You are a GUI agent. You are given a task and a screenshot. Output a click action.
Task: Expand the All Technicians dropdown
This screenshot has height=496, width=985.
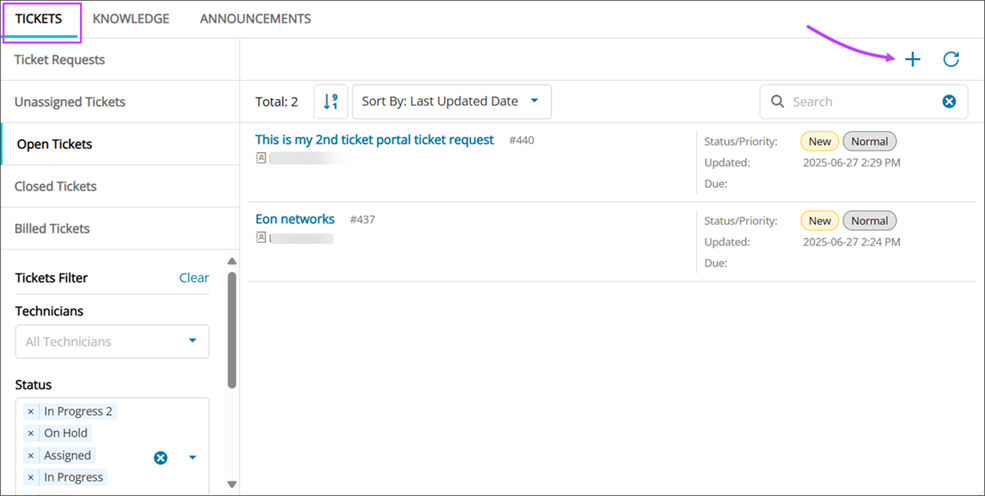[193, 341]
